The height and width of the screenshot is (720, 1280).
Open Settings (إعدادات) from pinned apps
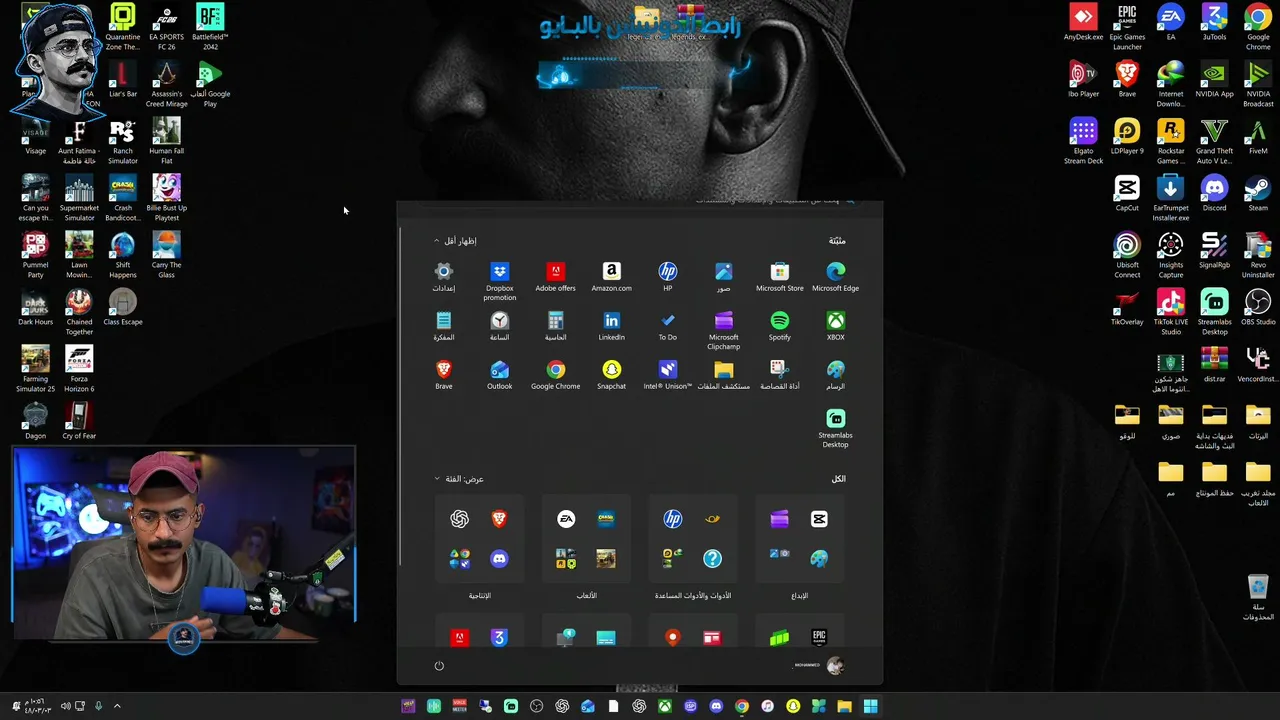pos(443,277)
